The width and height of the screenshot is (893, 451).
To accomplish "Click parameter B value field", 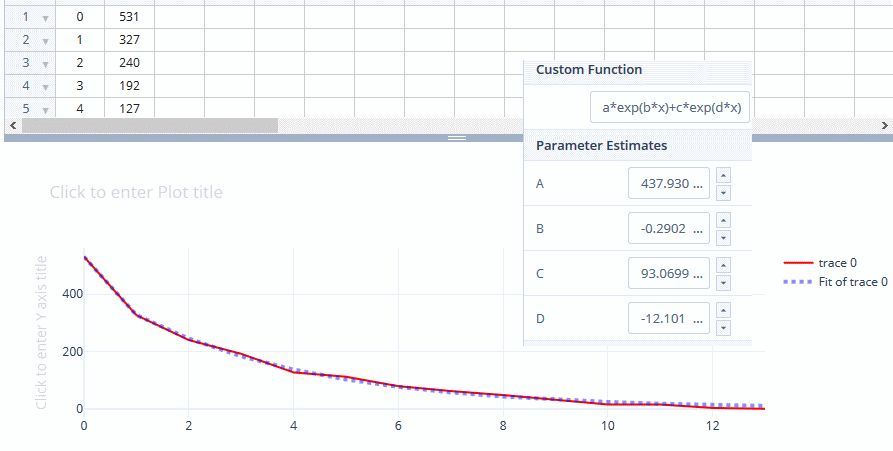I will pos(669,229).
